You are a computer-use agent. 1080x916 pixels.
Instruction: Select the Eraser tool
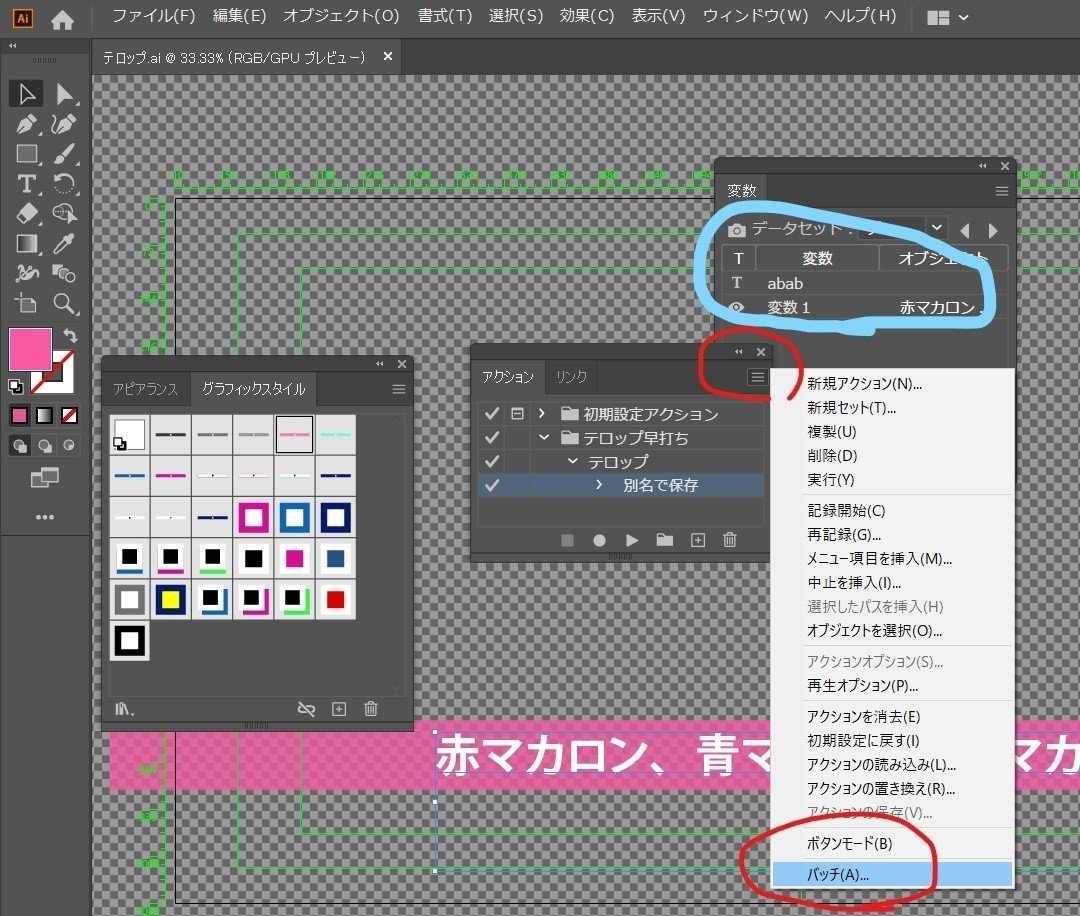pos(27,214)
